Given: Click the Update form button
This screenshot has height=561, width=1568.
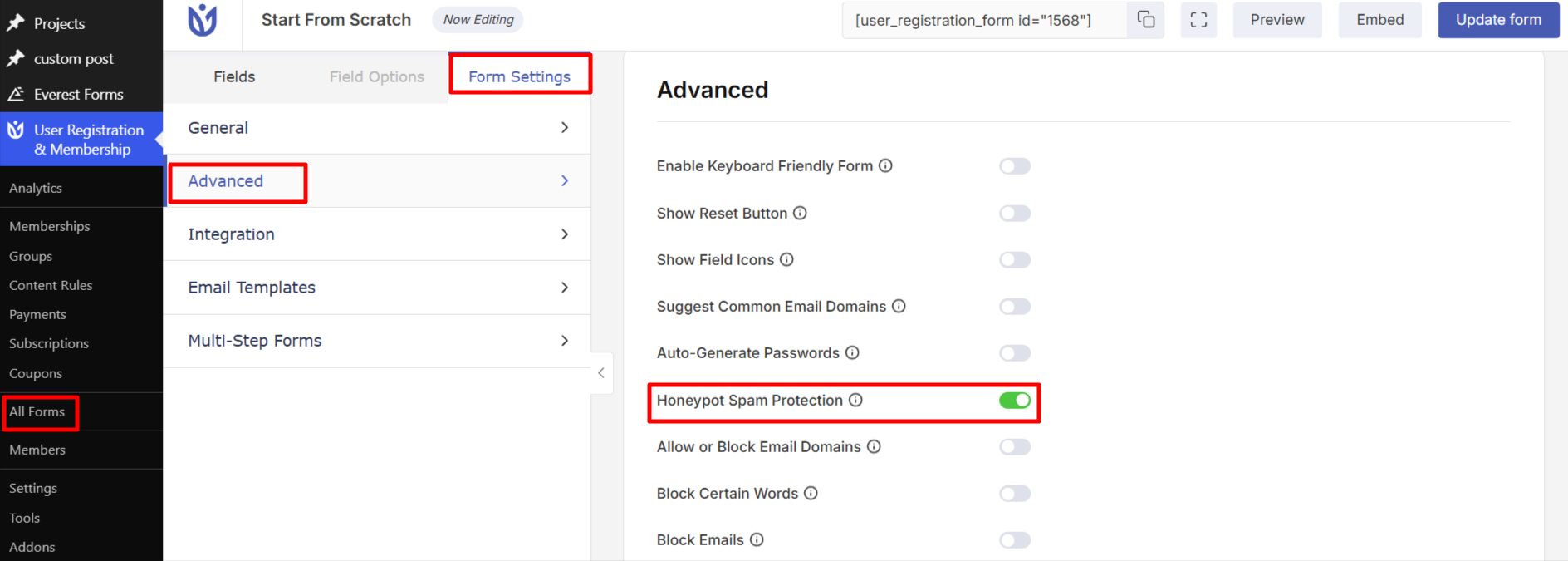Looking at the screenshot, I should (x=1498, y=20).
